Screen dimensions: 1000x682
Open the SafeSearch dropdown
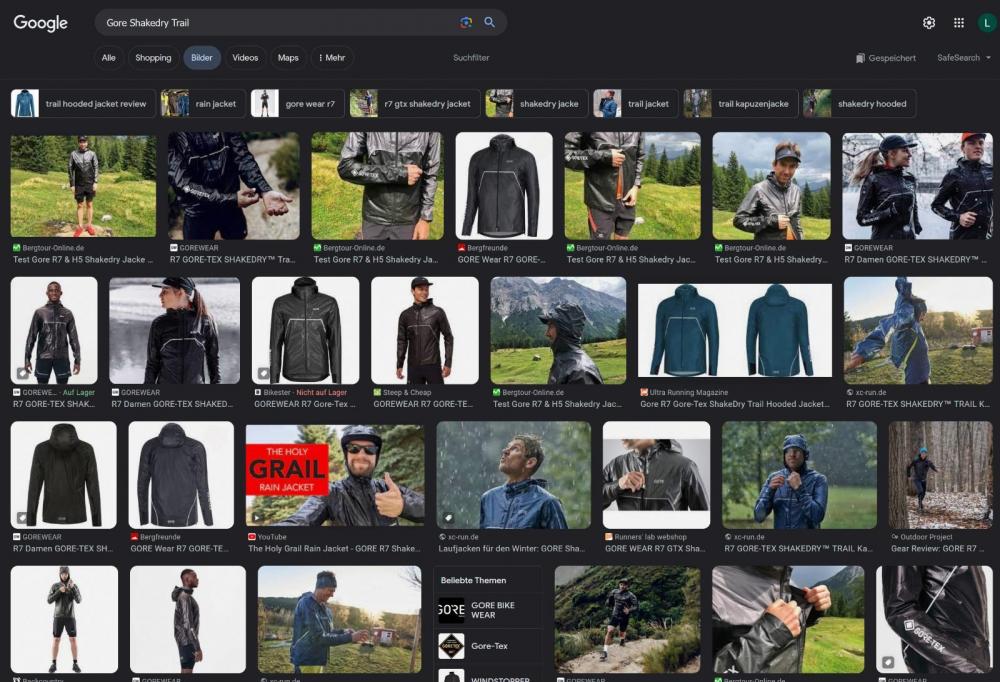964,58
